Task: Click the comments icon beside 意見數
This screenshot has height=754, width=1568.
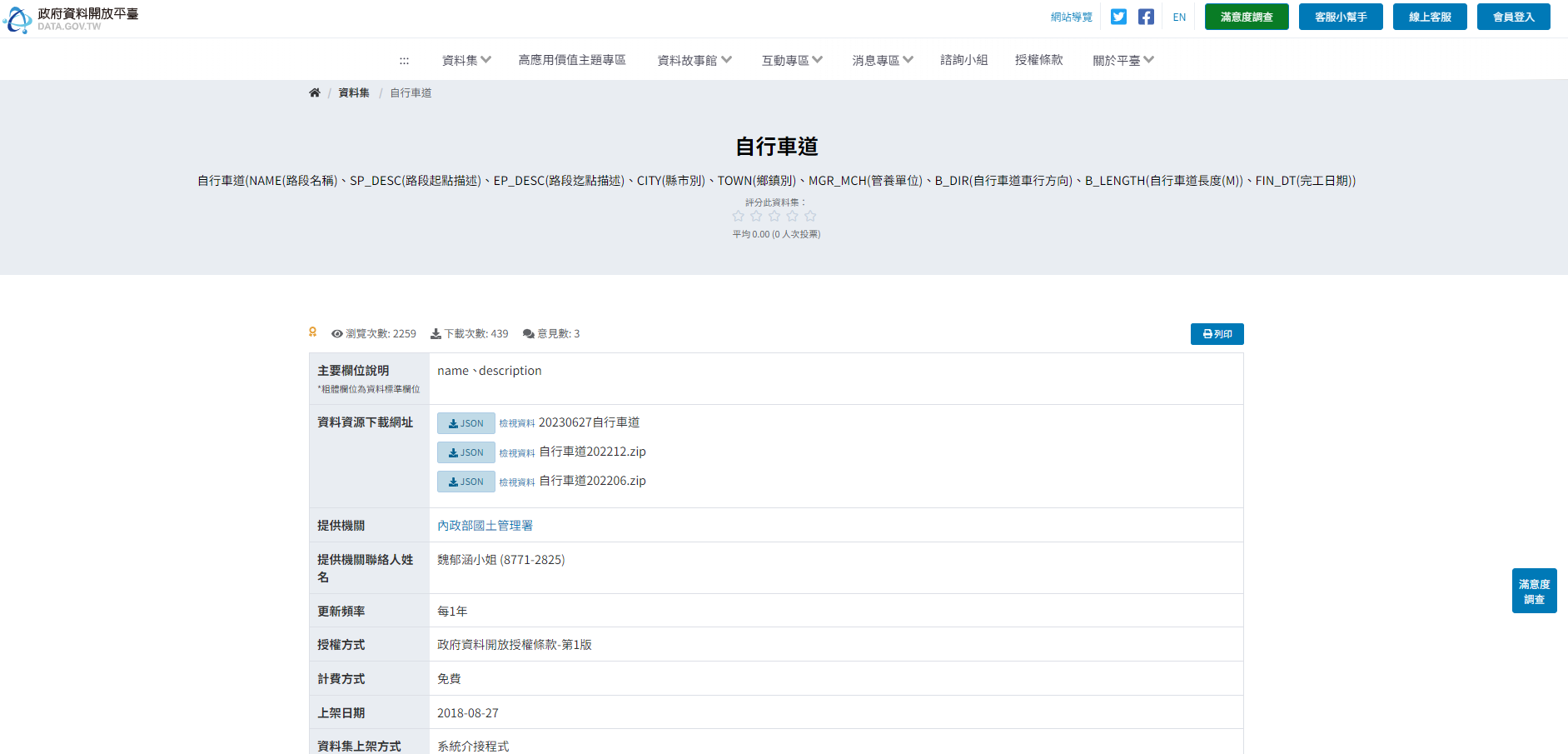Action: tap(529, 333)
